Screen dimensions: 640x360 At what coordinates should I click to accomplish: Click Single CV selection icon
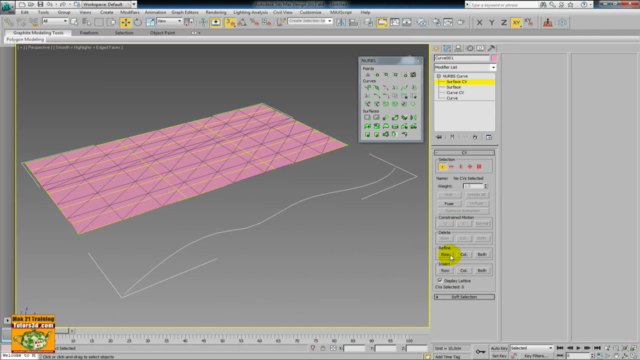point(442,167)
